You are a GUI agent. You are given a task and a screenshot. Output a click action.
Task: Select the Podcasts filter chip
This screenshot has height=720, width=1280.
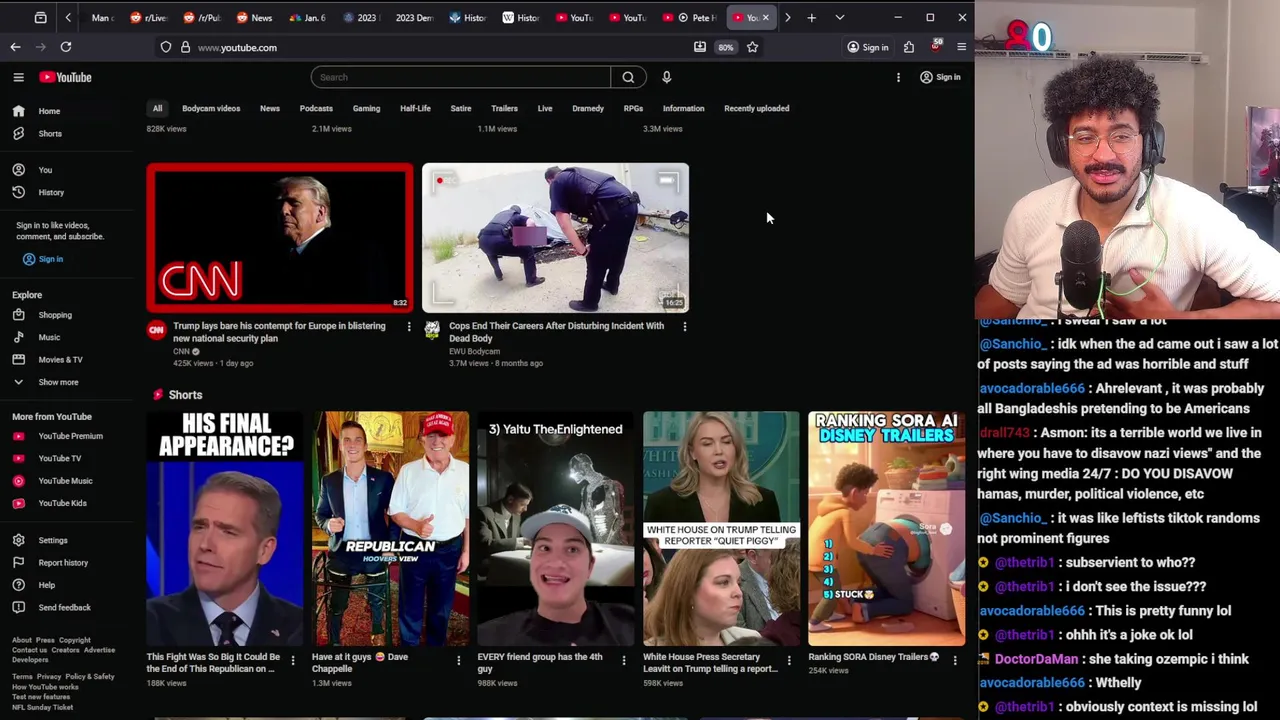[x=316, y=108]
